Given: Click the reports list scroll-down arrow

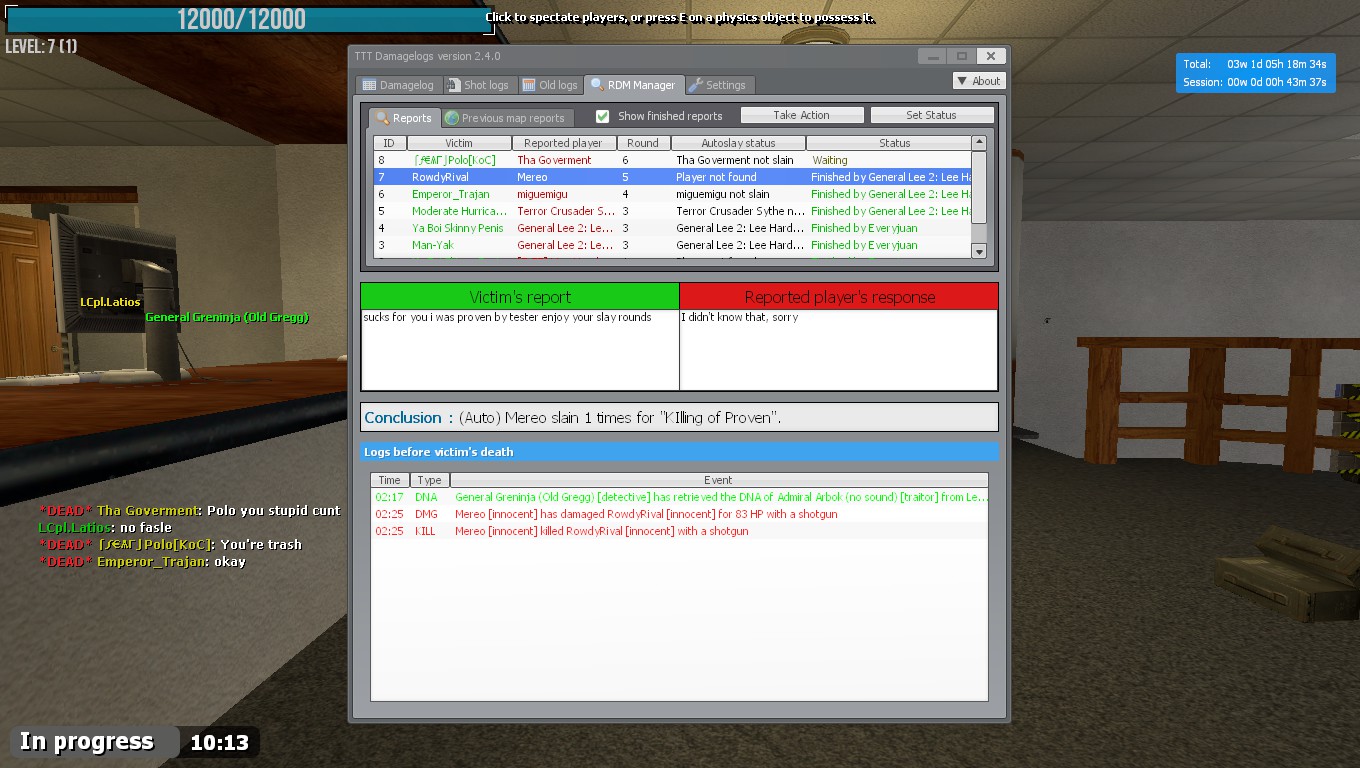Looking at the screenshot, I should 979,251.
